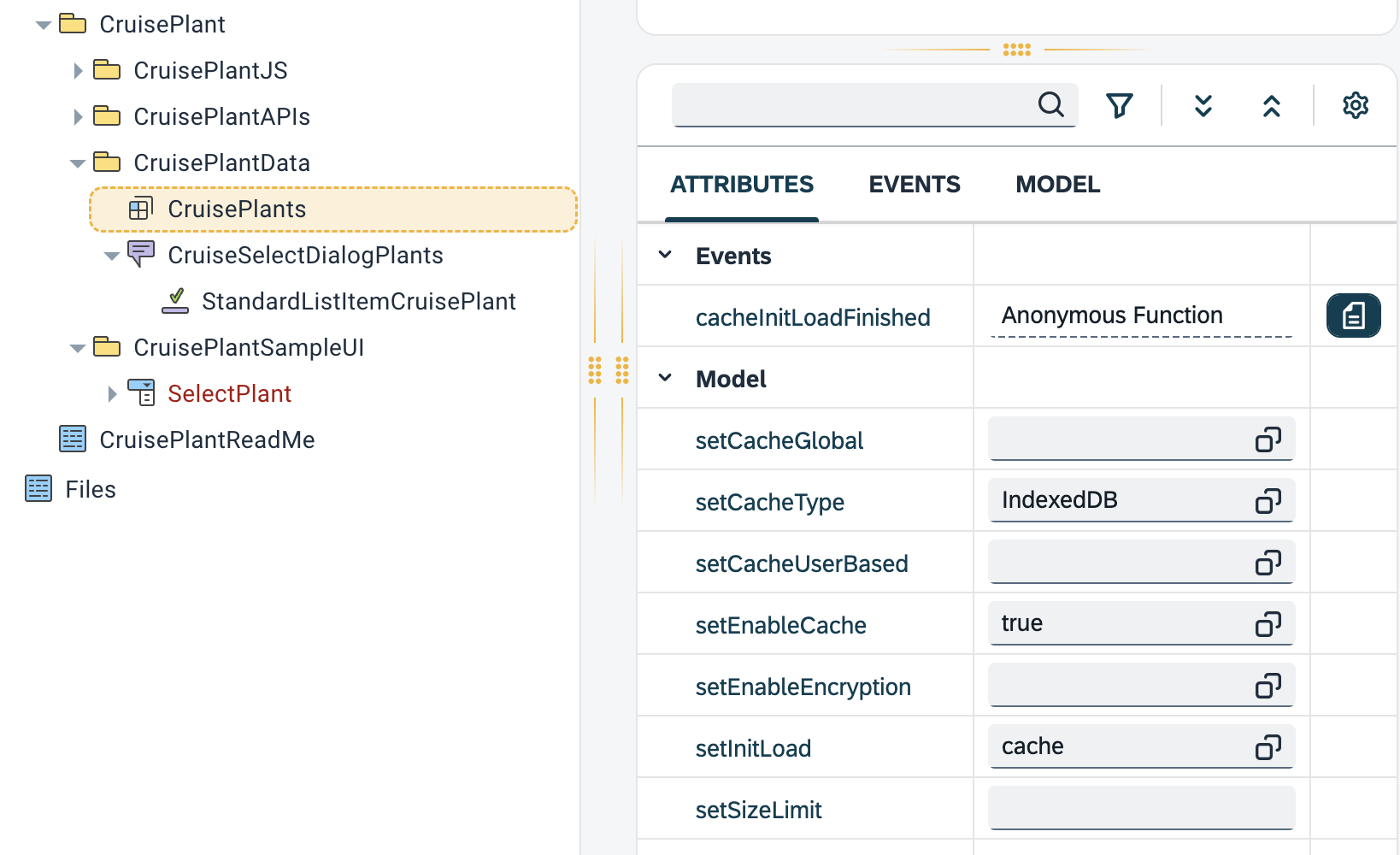Select the Files tree entry

tap(91, 490)
